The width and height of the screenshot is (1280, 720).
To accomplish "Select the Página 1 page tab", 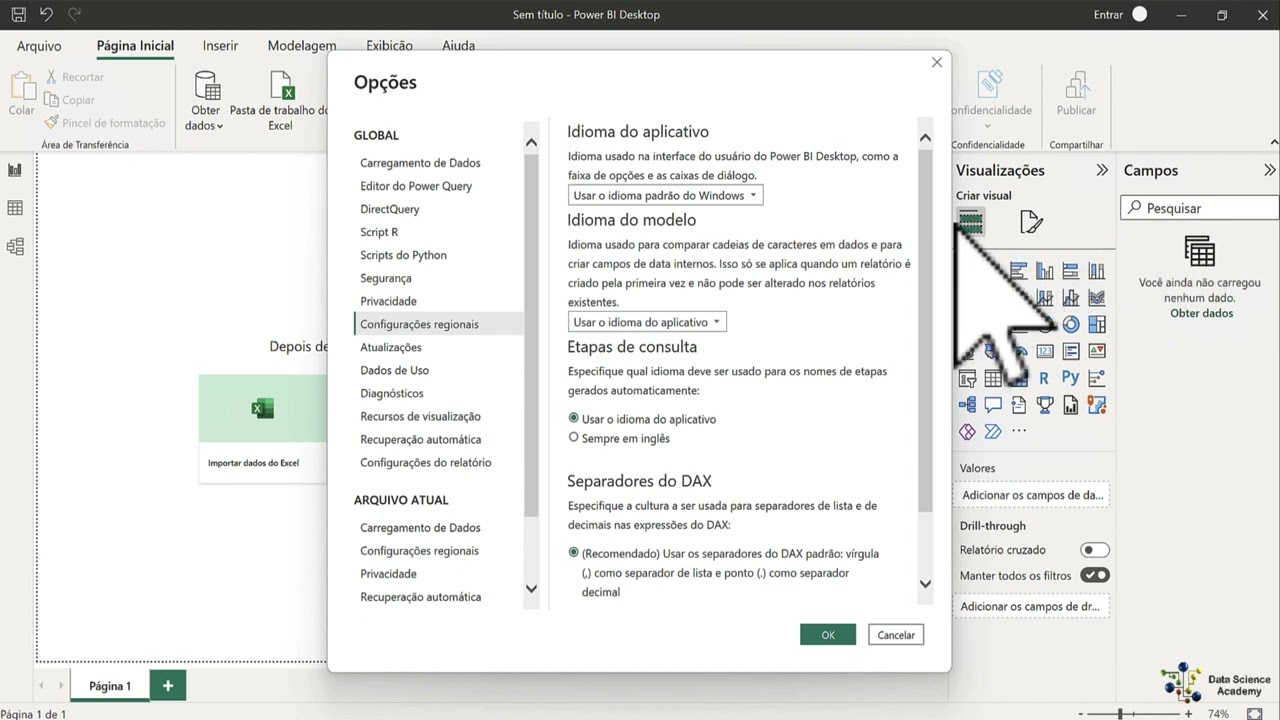I will click(110, 686).
